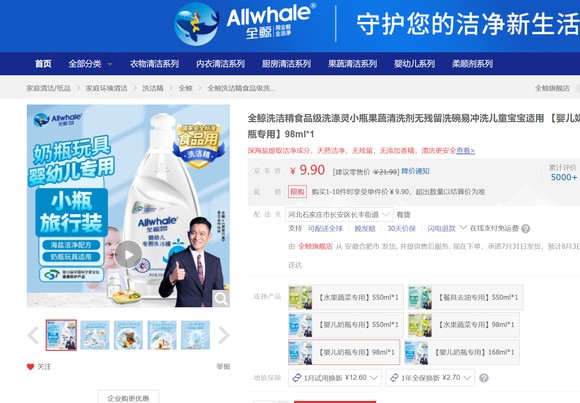Expand the 全部分类 menu

tap(90, 64)
